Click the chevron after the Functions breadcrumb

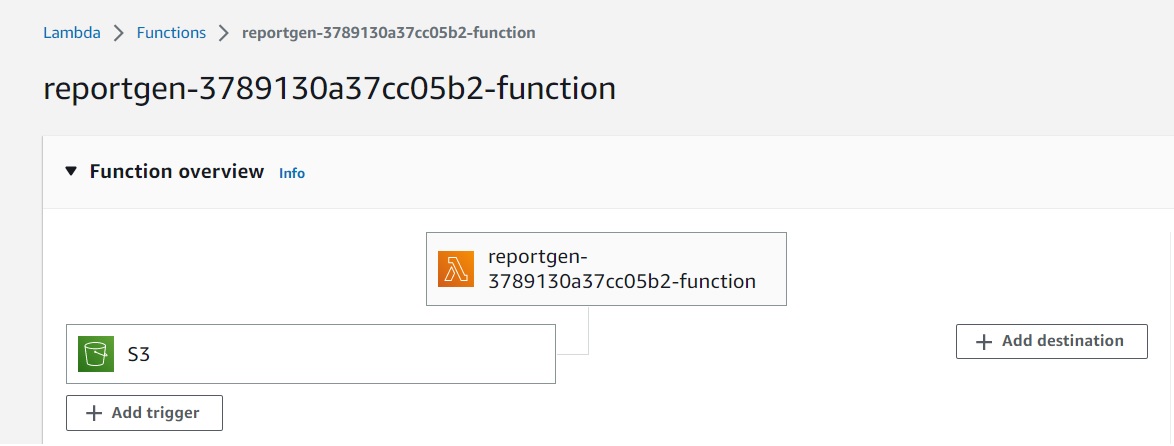(x=224, y=33)
